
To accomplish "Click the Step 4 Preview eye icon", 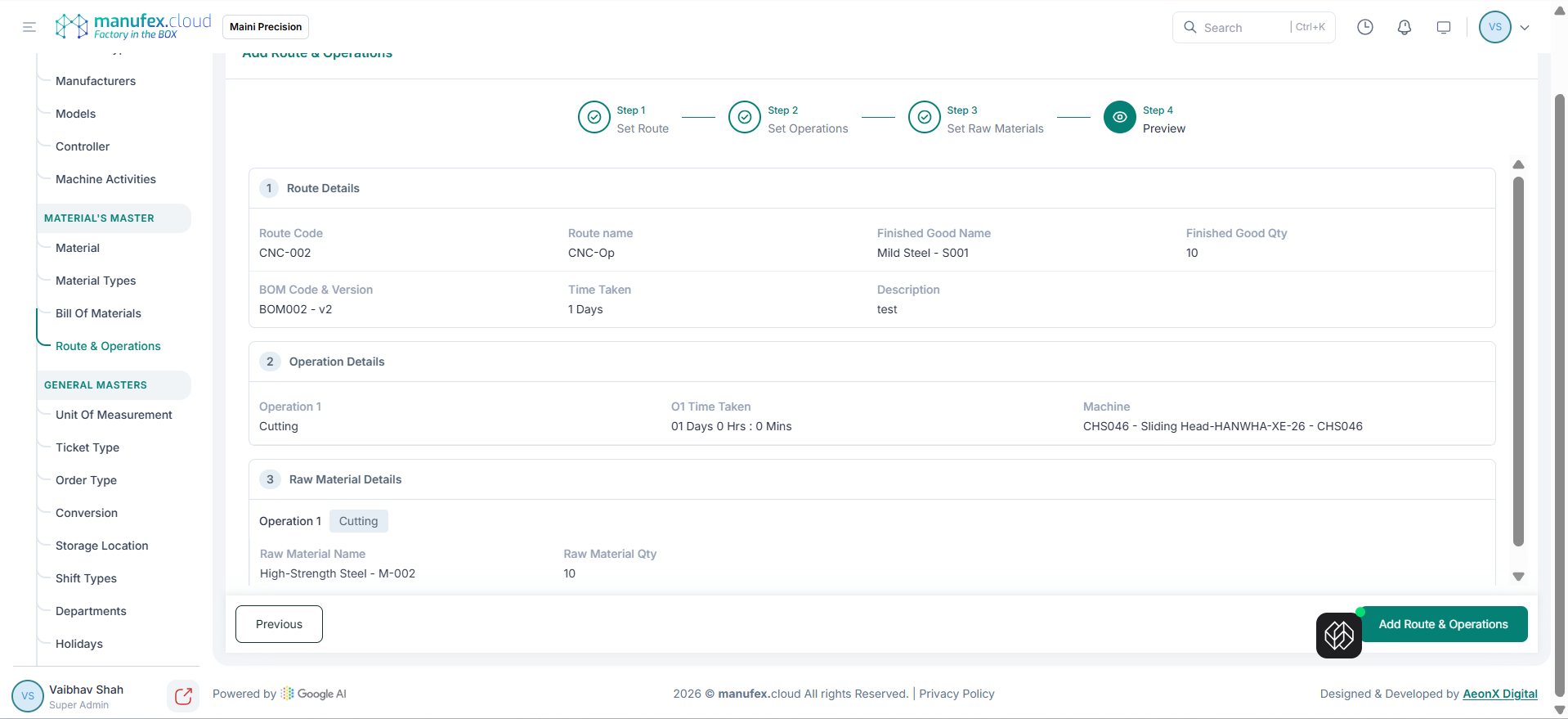I will [x=1119, y=117].
